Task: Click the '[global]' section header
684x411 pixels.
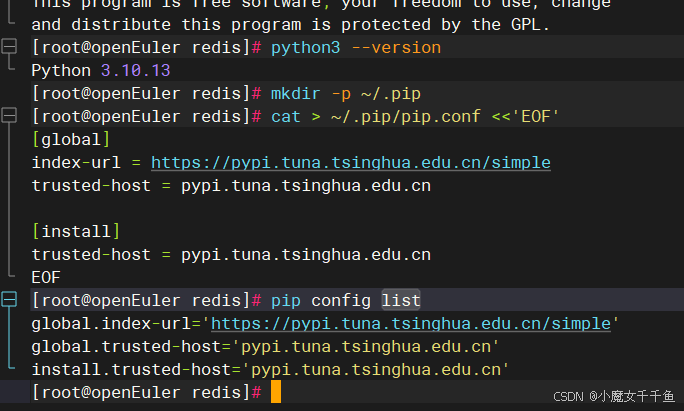Action: (71, 140)
